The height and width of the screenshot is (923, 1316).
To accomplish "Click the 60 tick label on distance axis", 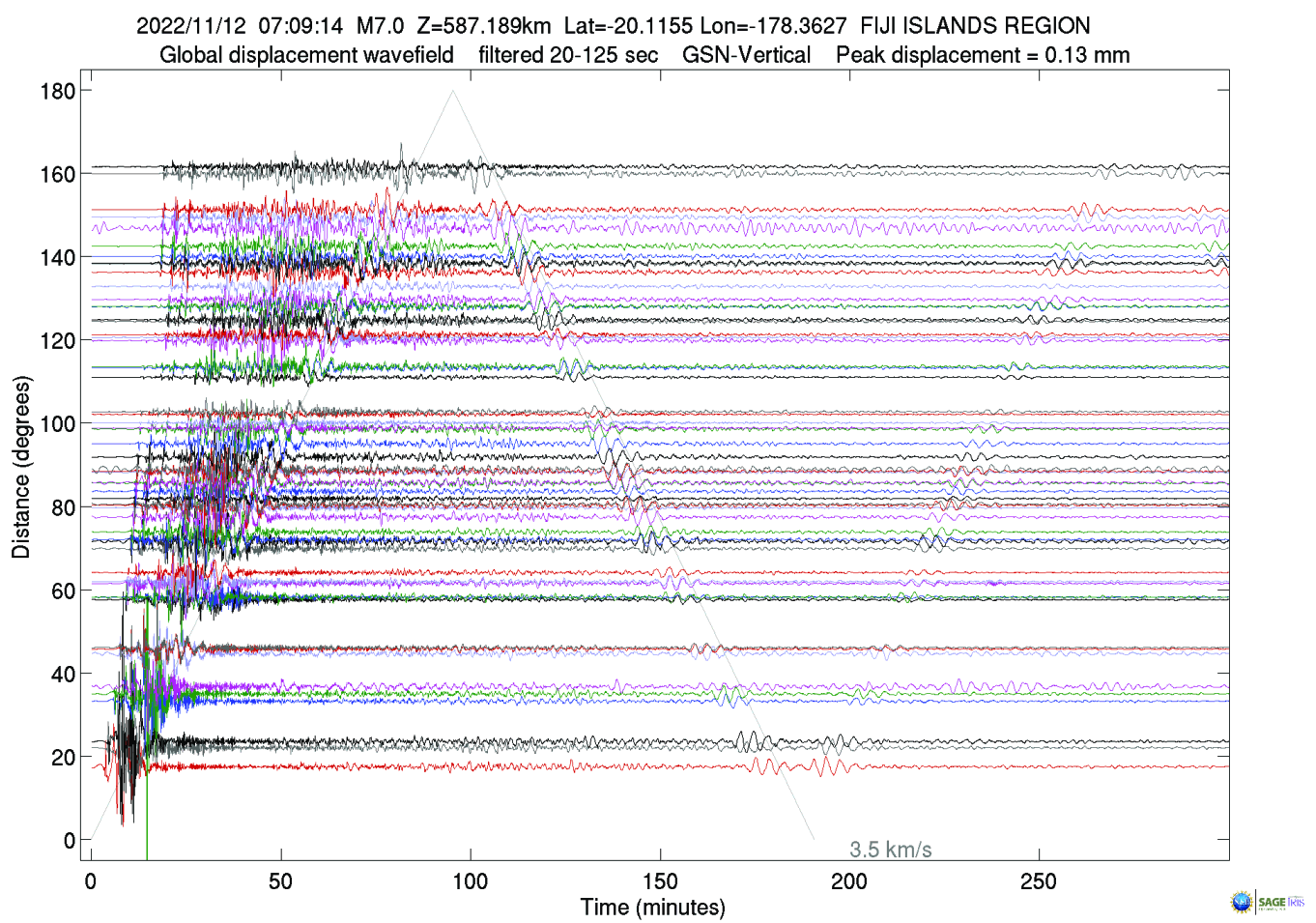I will pos(63,591).
